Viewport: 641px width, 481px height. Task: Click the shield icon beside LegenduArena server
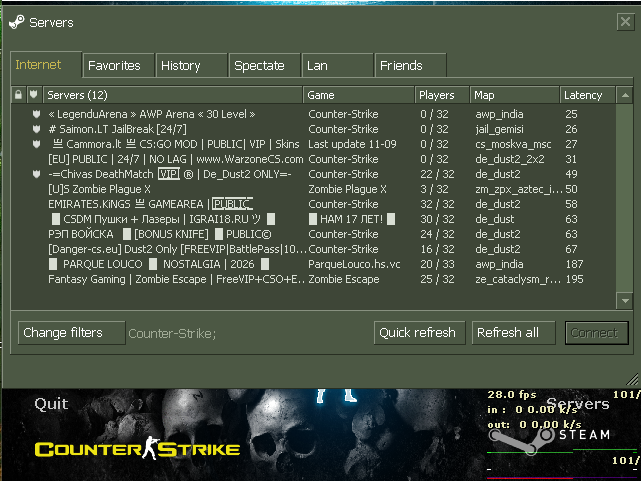click(x=35, y=114)
